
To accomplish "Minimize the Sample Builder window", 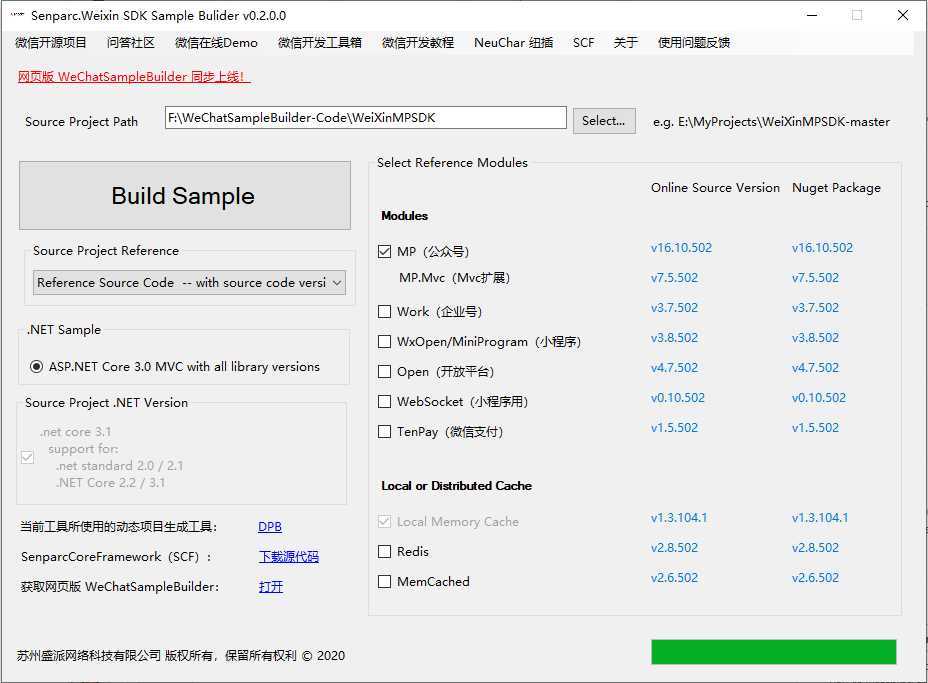I will coord(812,15).
